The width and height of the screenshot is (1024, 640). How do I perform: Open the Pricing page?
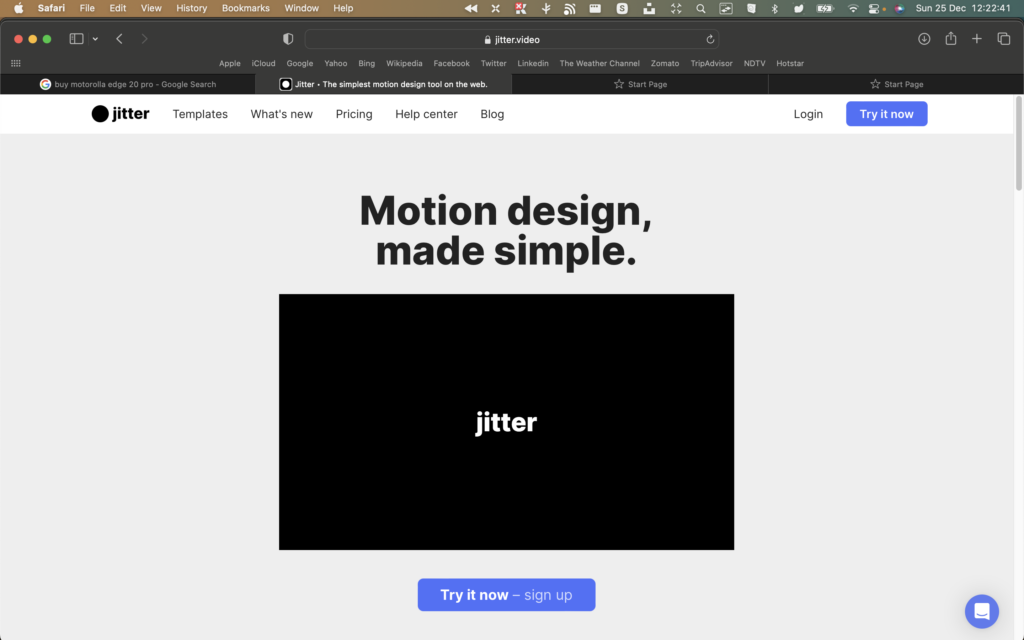point(354,113)
